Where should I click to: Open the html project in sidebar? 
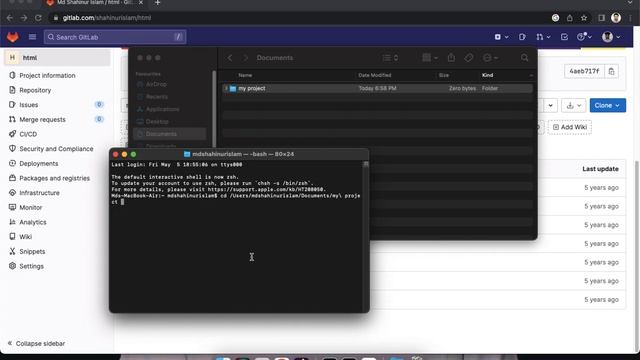57,58
